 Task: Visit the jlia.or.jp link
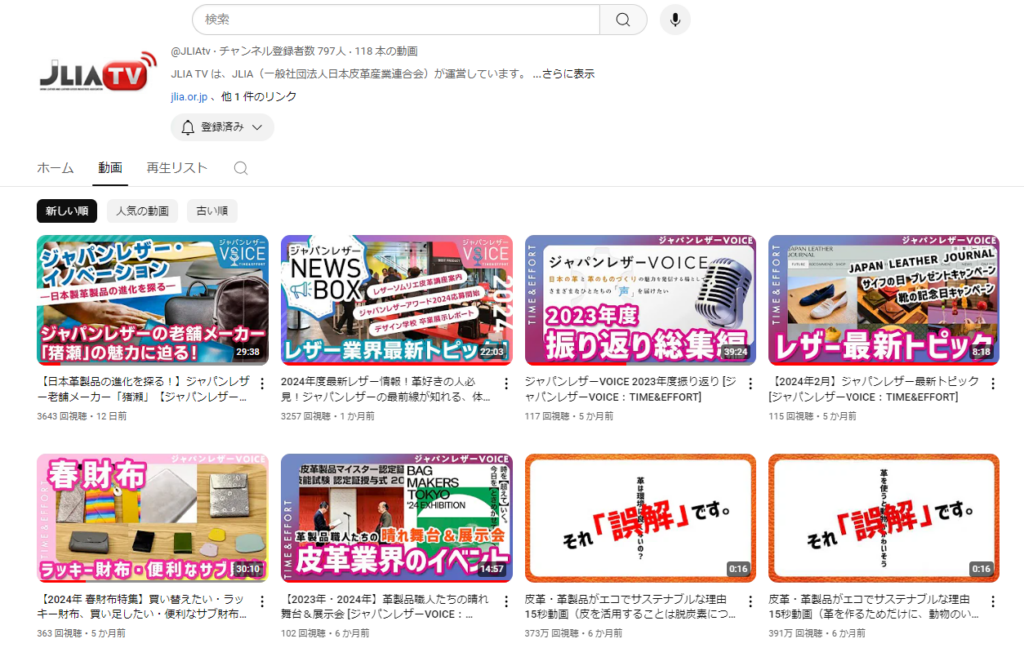coord(189,97)
